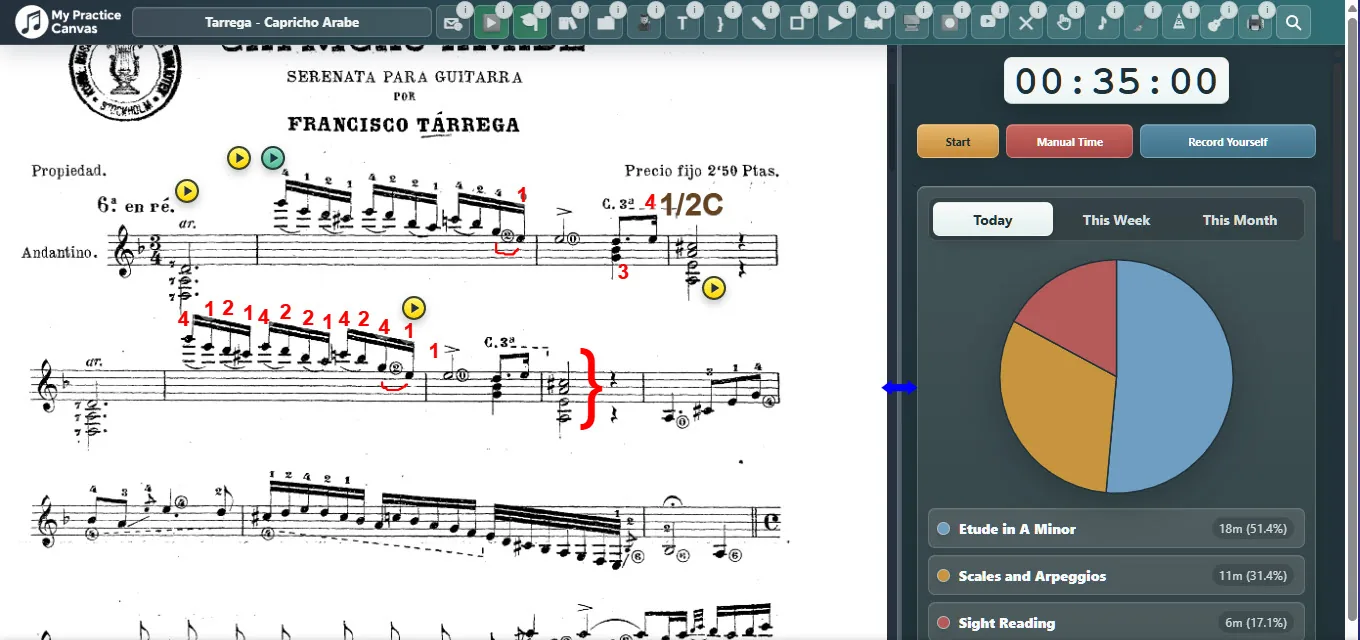Open the guitar tuner icon
Viewport: 1360px width, 640px height.
tap(1217, 23)
